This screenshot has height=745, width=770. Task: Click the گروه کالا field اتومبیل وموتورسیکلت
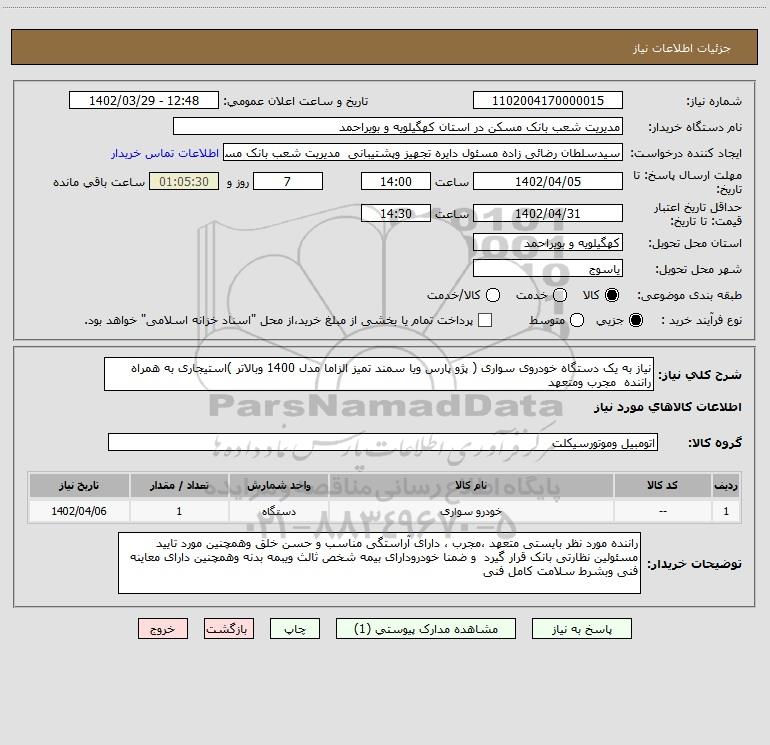click(x=383, y=442)
